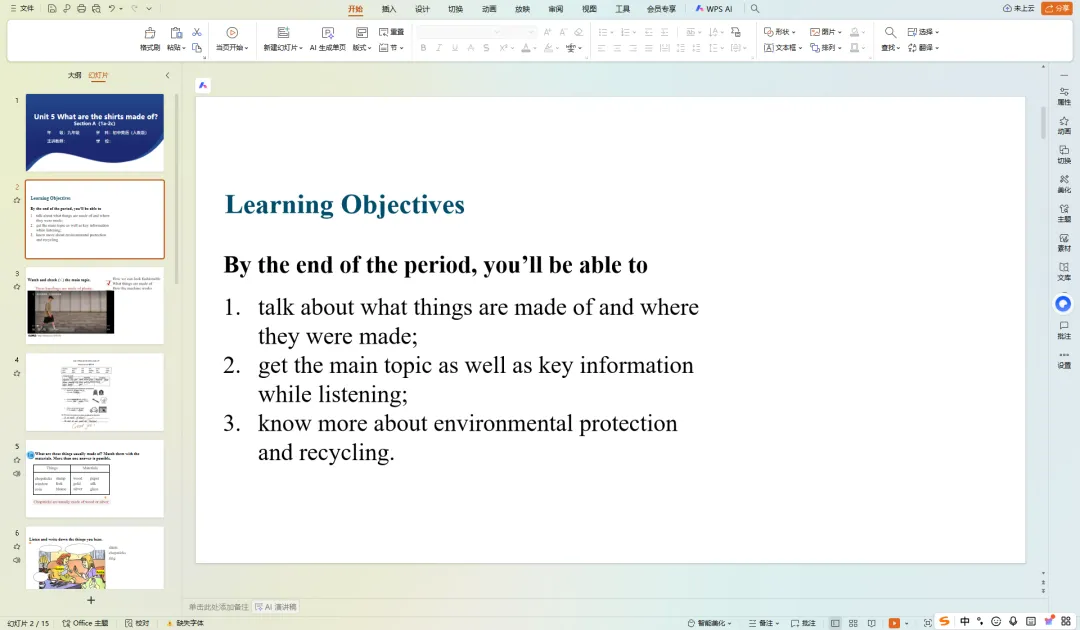
Task: Open Settings (设置) in right sidebar
Action: [x=1064, y=360]
